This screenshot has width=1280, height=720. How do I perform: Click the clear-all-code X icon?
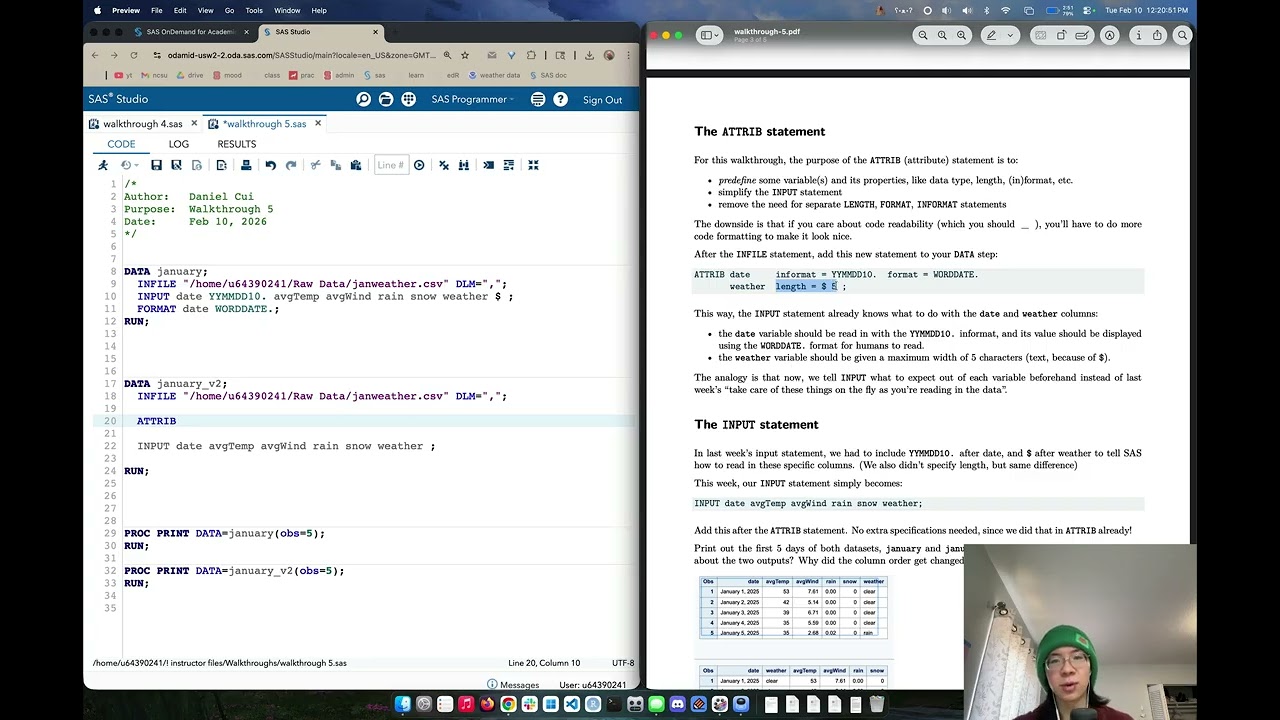click(x=444, y=165)
